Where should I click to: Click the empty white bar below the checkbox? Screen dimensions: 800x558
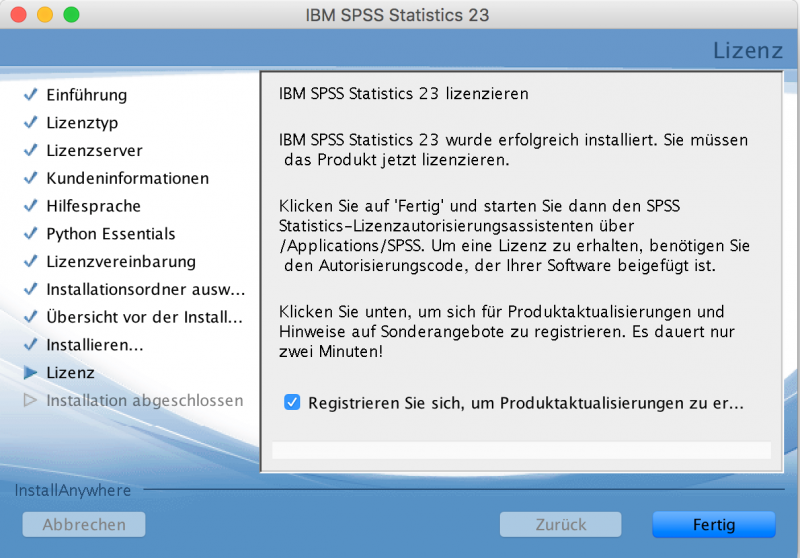(521, 450)
